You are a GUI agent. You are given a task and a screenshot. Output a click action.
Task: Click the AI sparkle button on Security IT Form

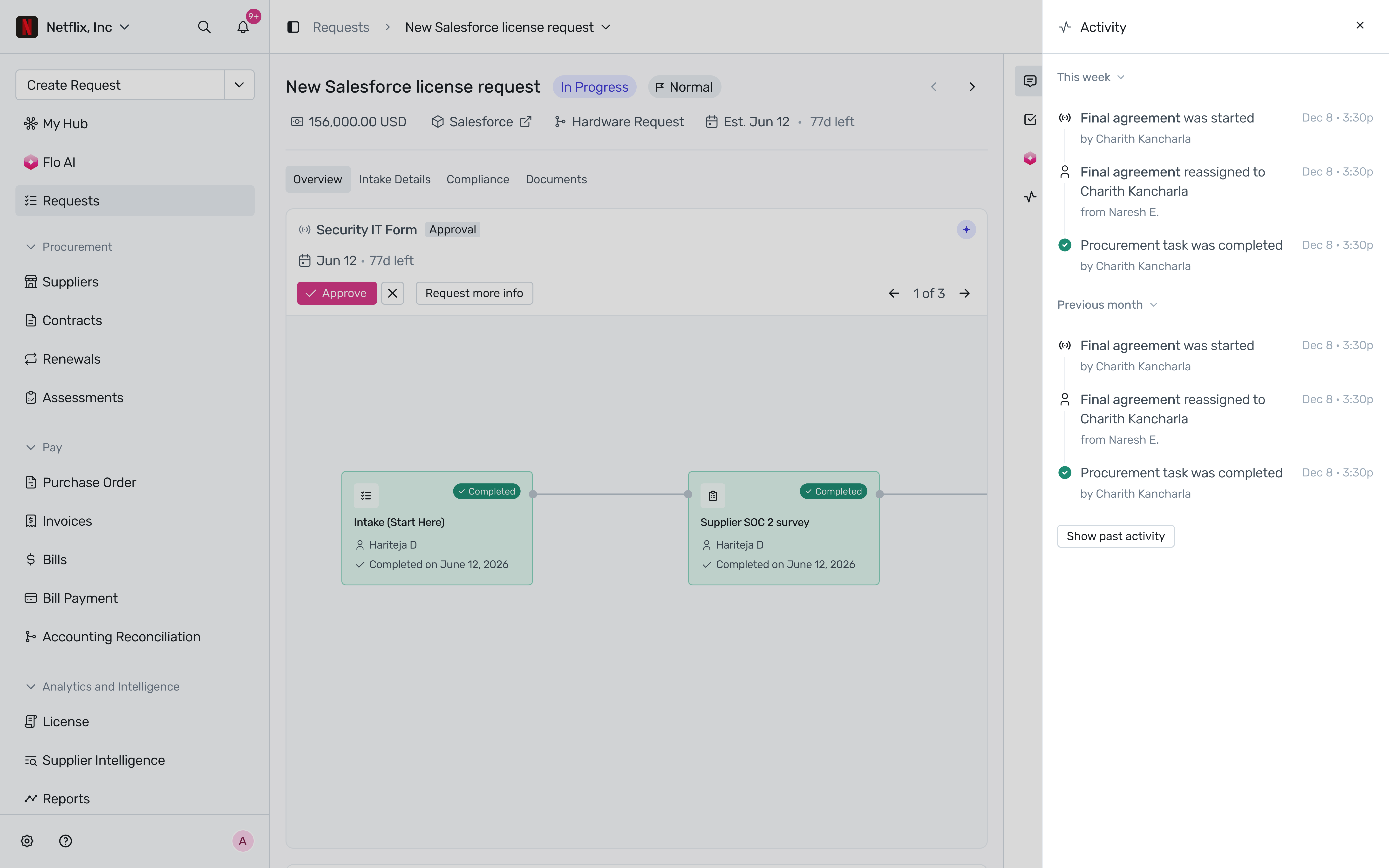(x=966, y=230)
